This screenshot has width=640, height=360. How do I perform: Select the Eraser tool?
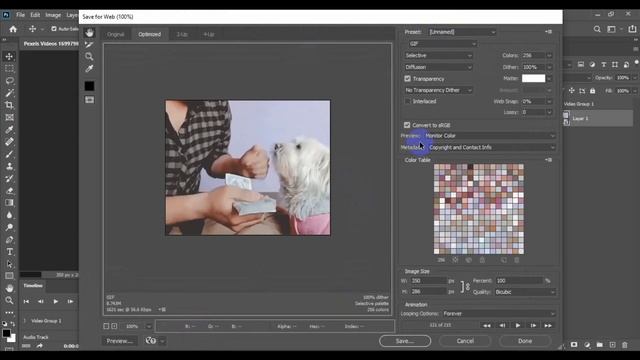(9, 191)
